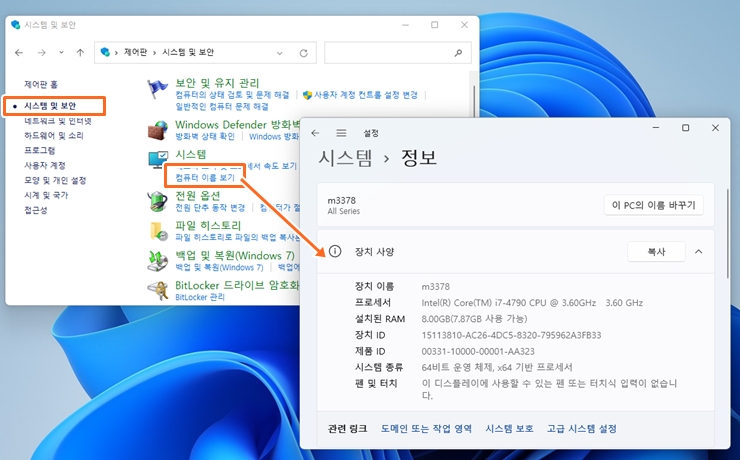Screen dimensions: 740x460
Task: Select the 설치된 RAM value 8.00GB
Action: pos(474,319)
